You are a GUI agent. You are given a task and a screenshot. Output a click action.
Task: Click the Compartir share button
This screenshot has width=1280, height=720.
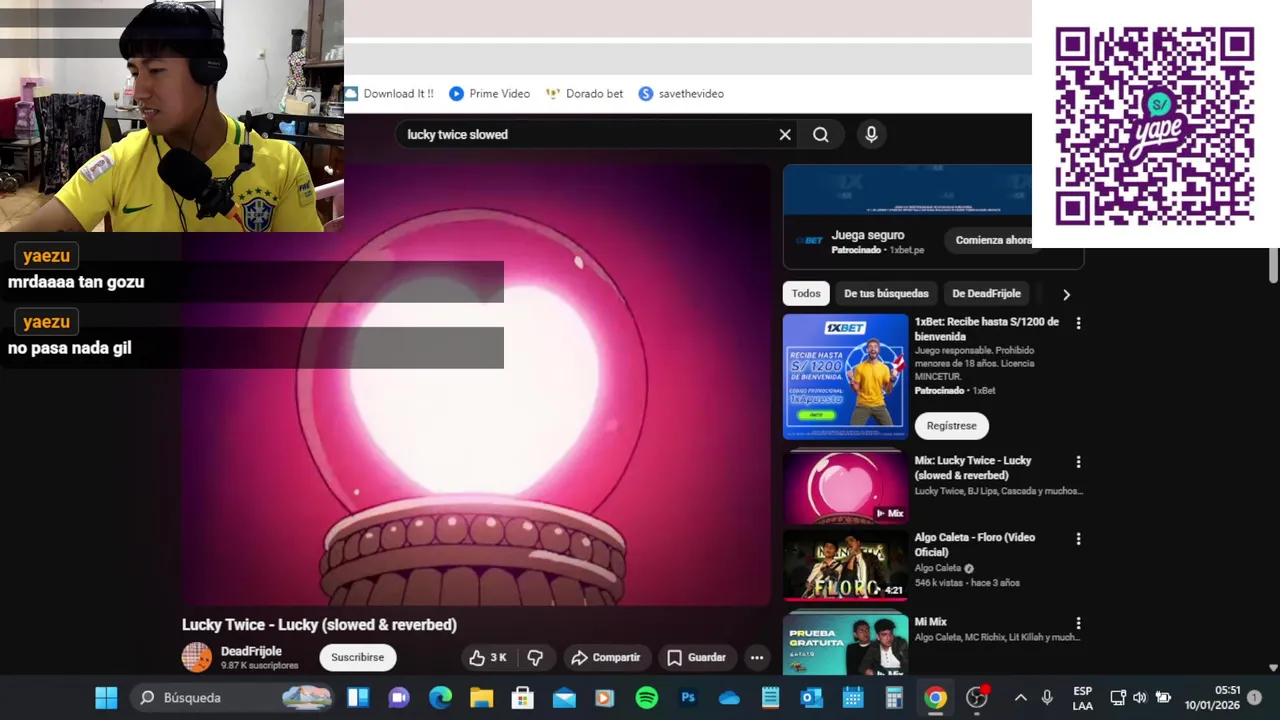click(x=606, y=657)
